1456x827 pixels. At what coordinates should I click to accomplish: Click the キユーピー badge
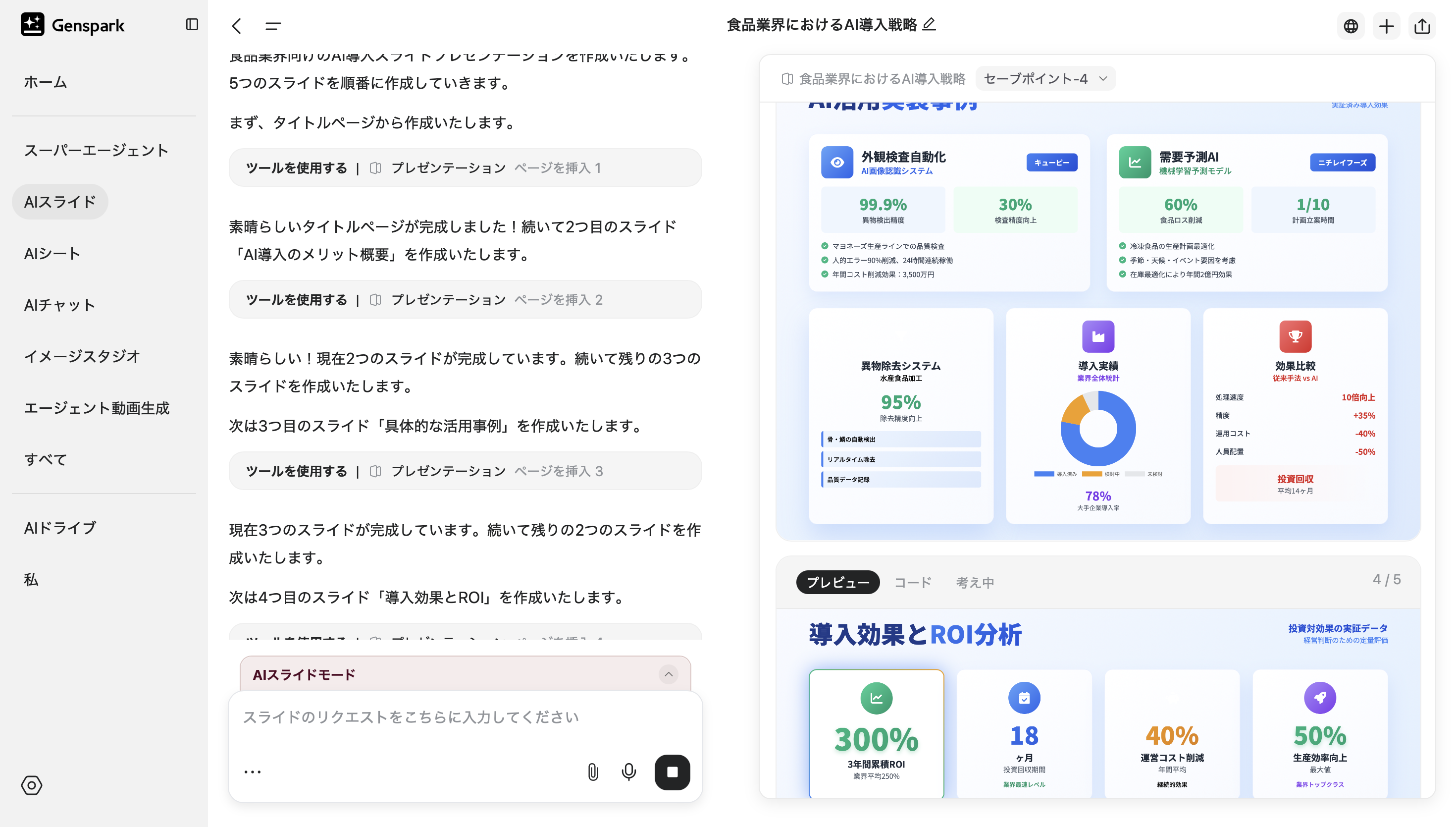coord(1051,163)
